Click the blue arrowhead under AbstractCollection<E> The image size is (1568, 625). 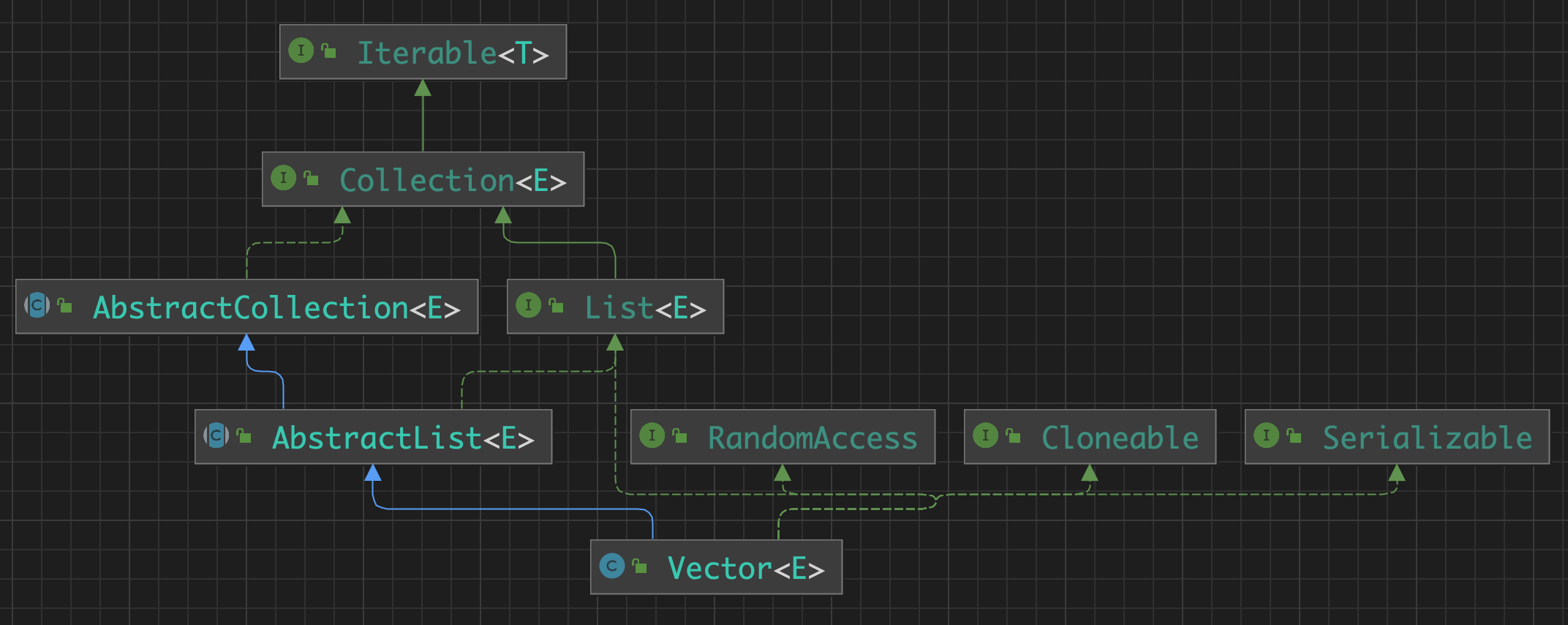coord(246,343)
